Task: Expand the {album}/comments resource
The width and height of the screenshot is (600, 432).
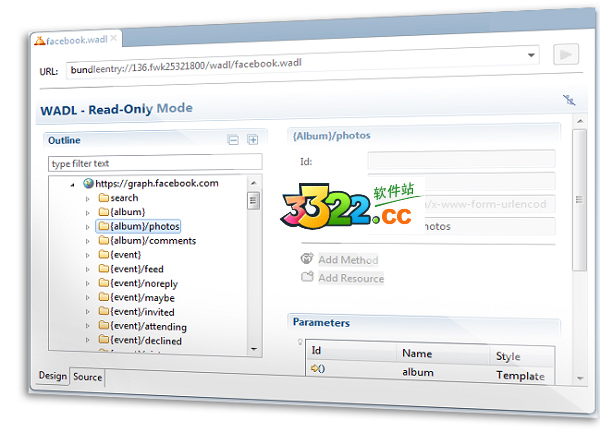Action: pyautogui.click(x=88, y=241)
